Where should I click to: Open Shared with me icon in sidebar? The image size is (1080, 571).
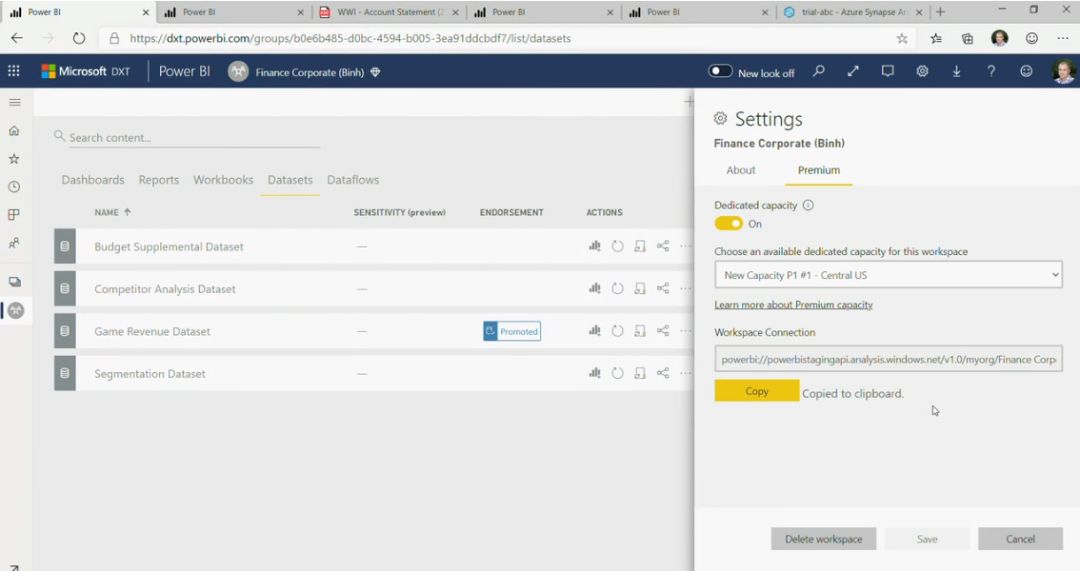[14, 243]
